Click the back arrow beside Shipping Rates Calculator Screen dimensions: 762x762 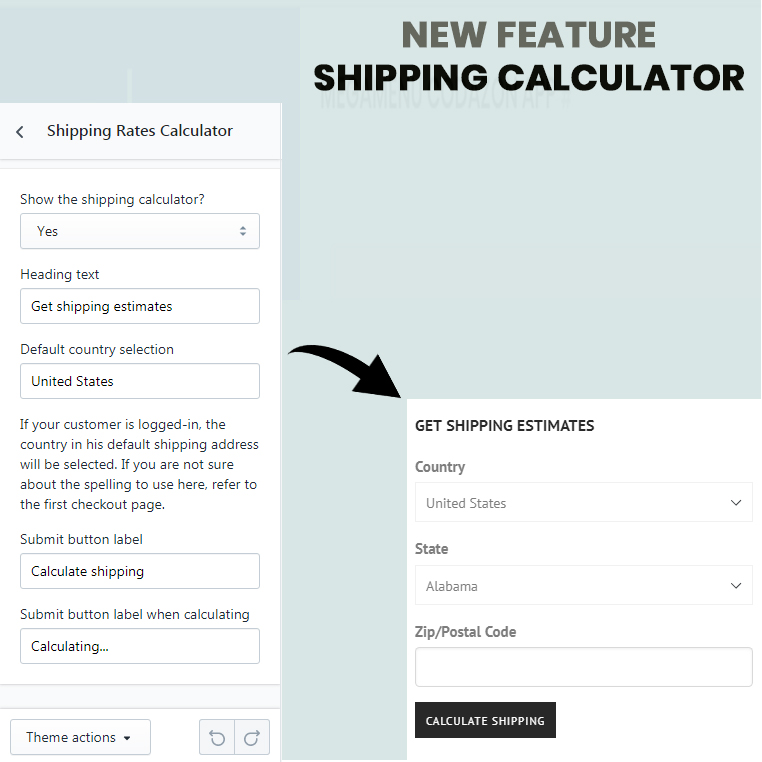pos(19,132)
